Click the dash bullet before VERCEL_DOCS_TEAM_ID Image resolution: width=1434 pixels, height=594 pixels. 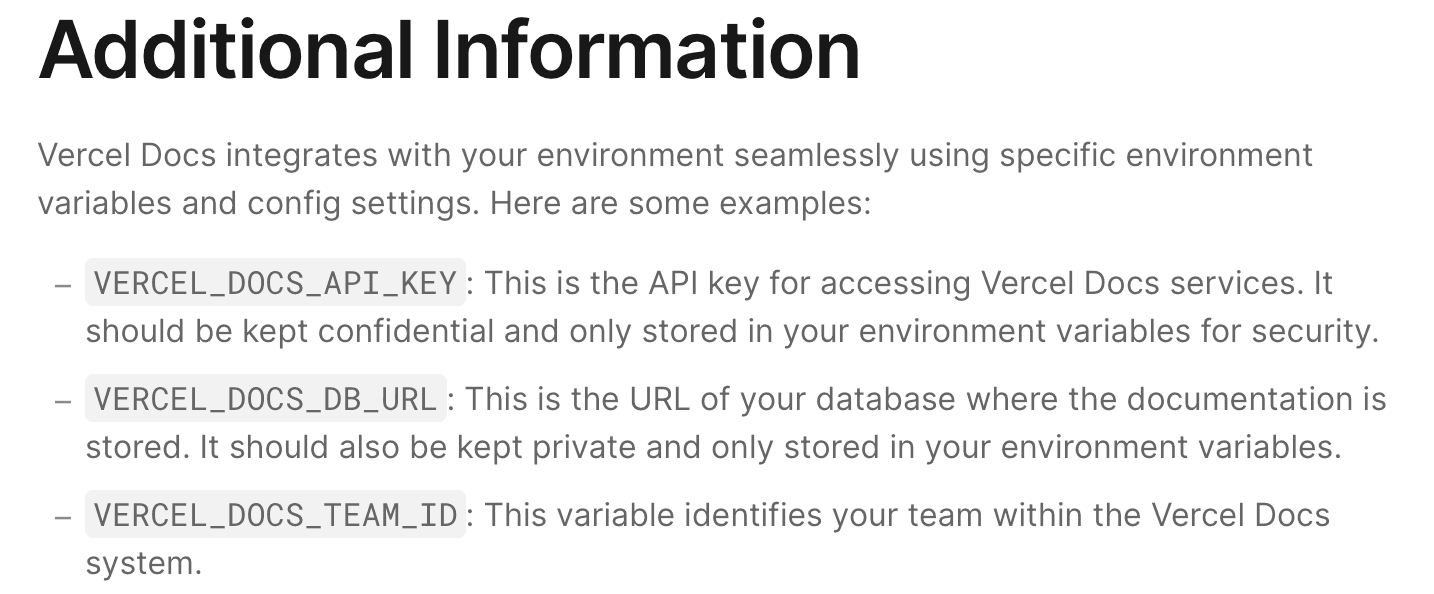coord(63,517)
